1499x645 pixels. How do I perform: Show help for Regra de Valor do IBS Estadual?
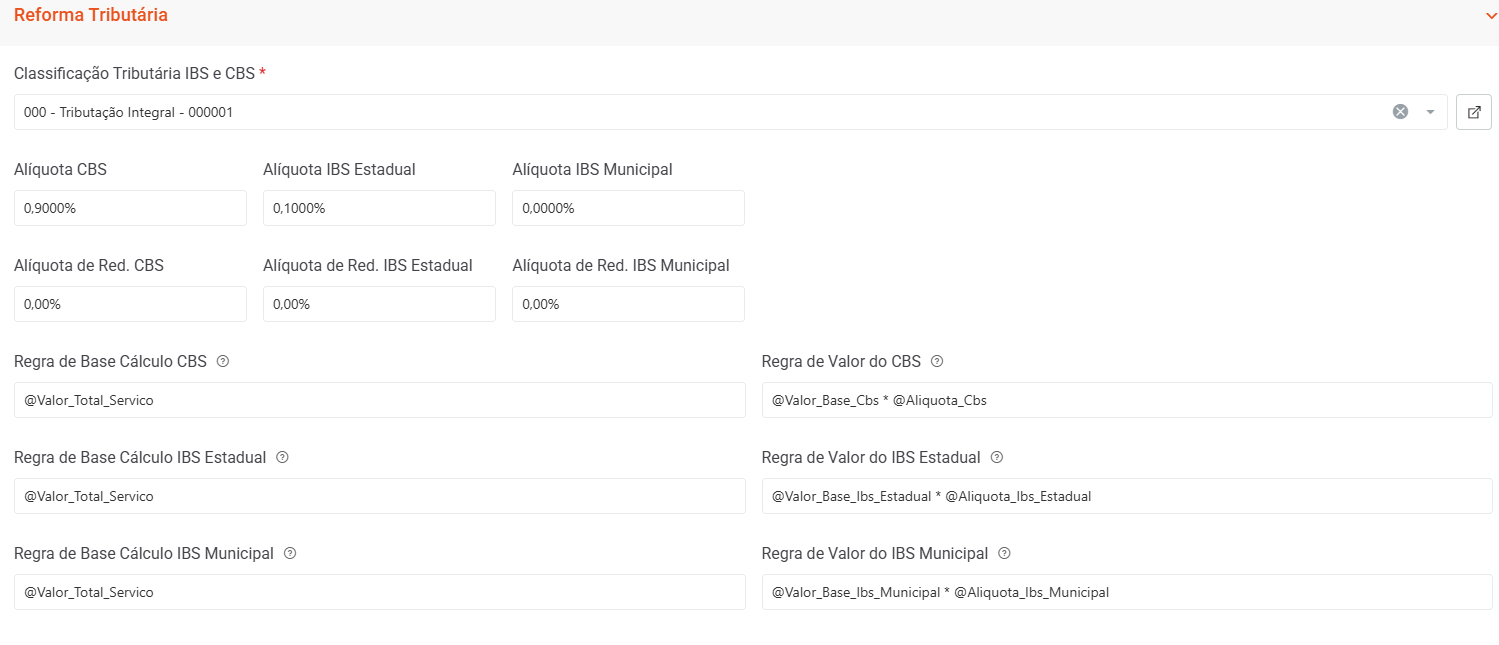pyautogui.click(x=996, y=458)
